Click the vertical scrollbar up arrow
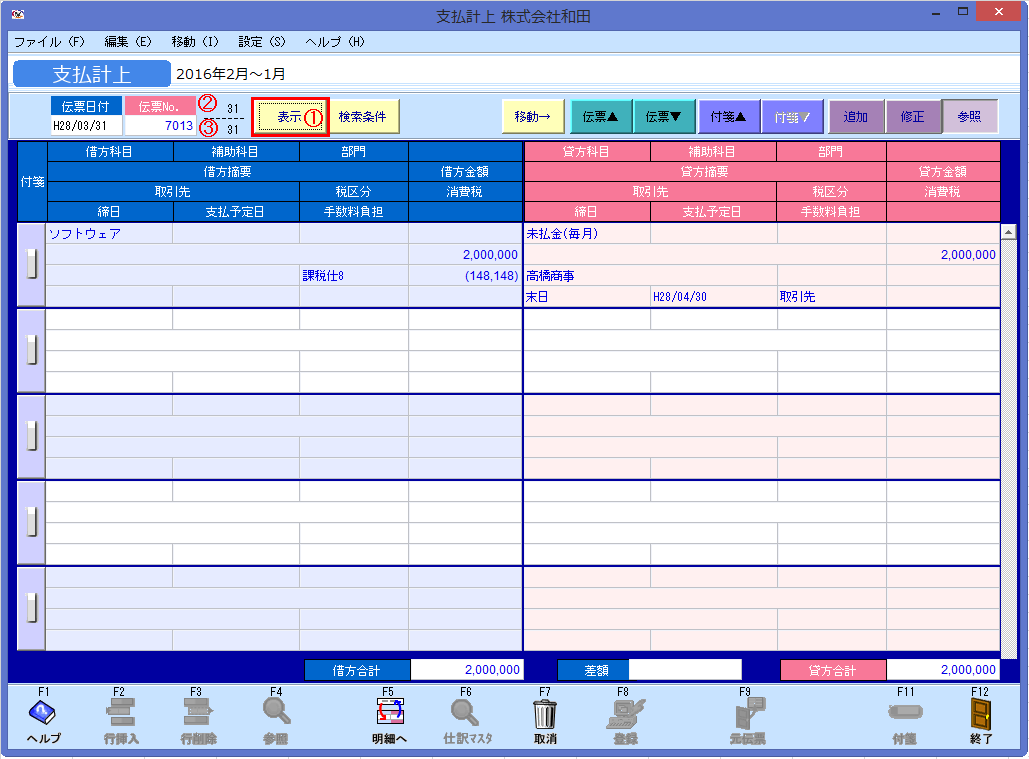The height and width of the screenshot is (759, 1029). (x=1009, y=230)
